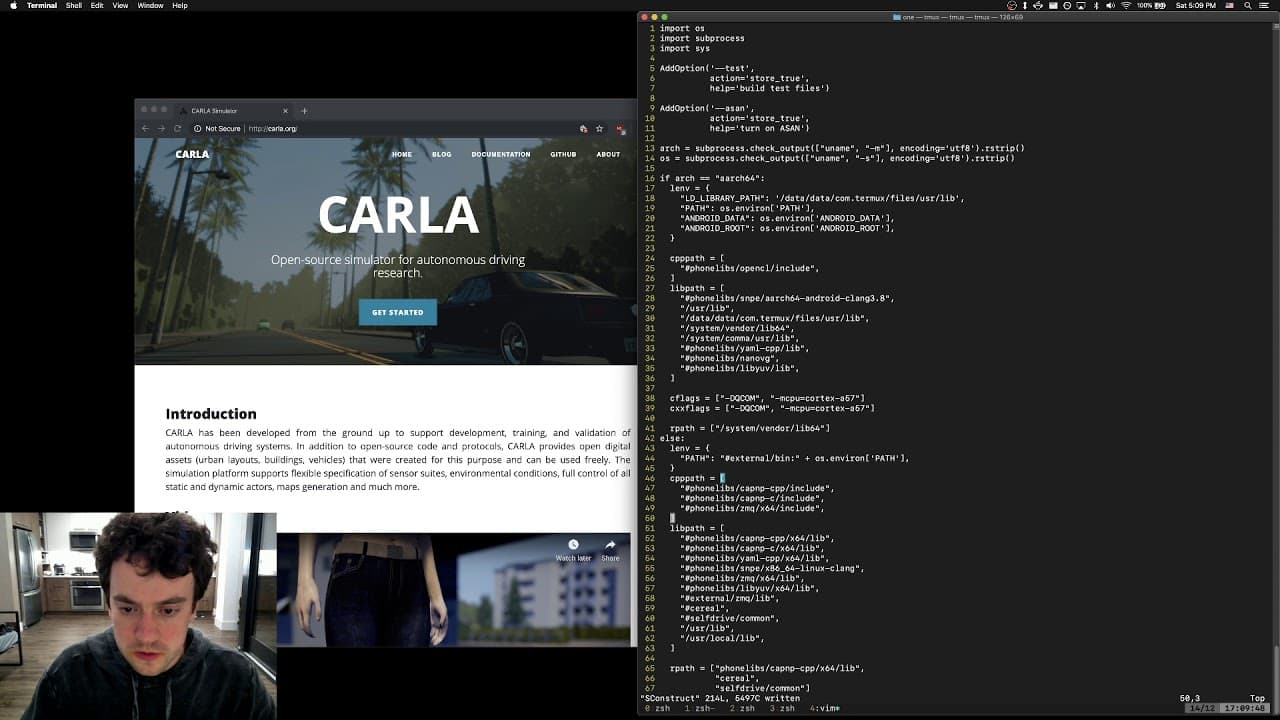Open the red extension icon in browser toolbar
The height and width of the screenshot is (720, 1280).
click(x=621, y=129)
